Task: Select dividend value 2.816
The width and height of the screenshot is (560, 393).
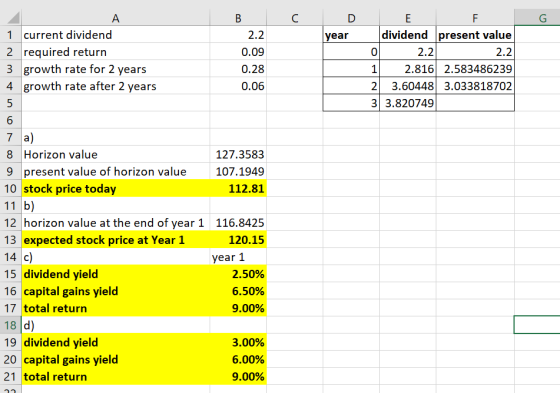Action: 408,69
